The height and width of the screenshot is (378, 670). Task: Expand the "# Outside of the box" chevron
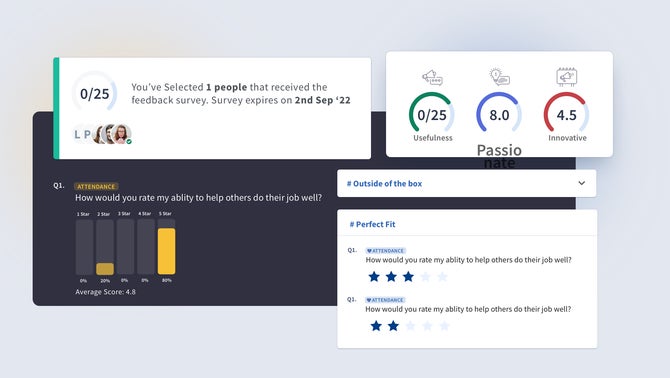point(582,183)
